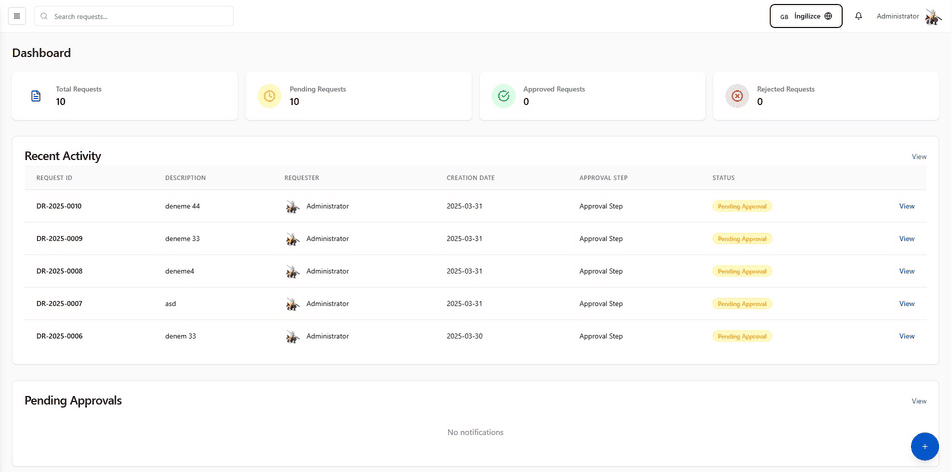This screenshot has width=952, height=472.
Task: Open the hamburger sidebar menu
Action: pos(17,16)
